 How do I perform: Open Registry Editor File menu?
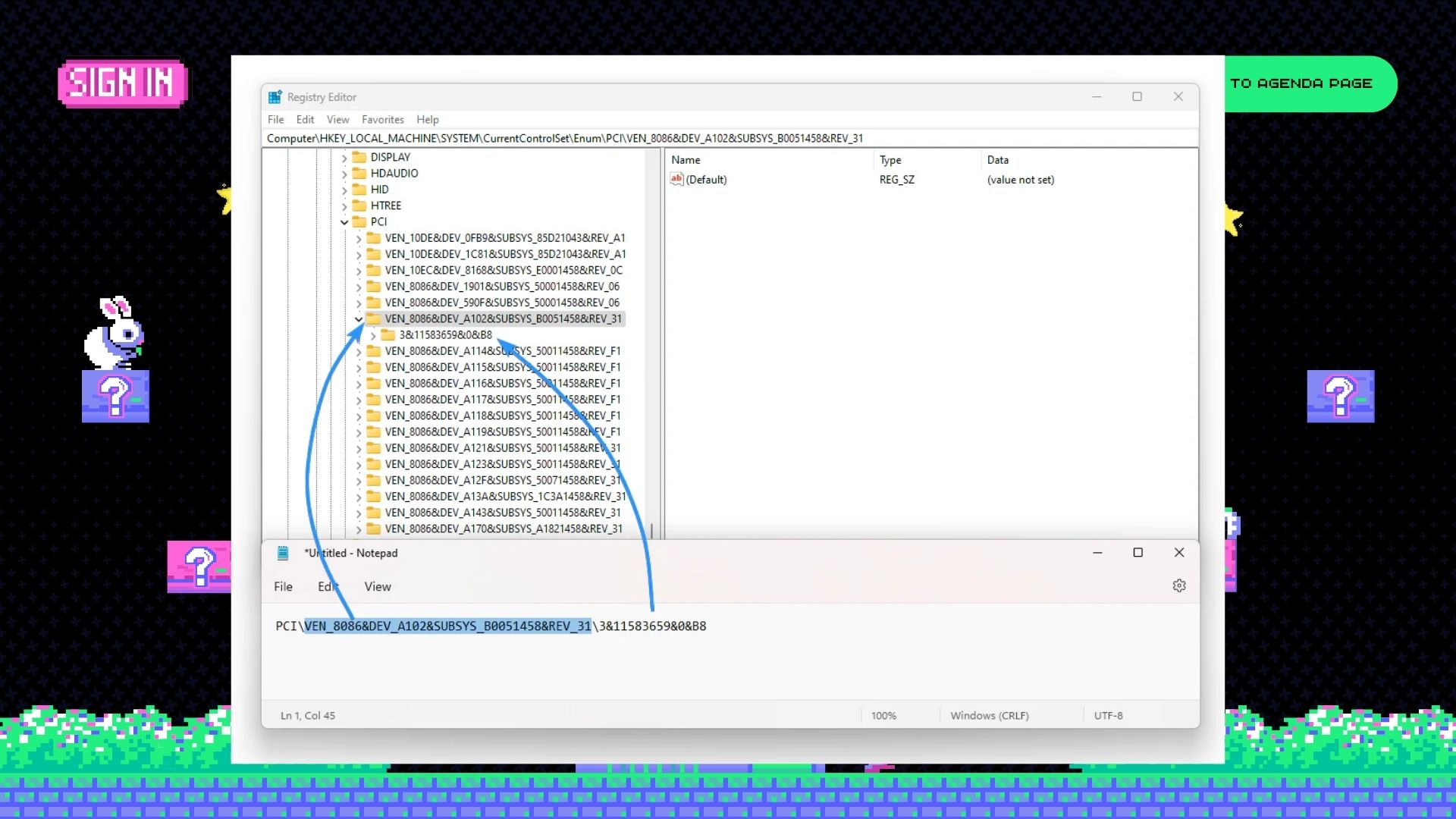(275, 120)
